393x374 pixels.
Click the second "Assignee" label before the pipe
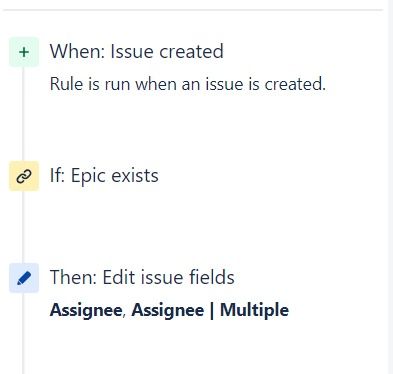pos(168,310)
